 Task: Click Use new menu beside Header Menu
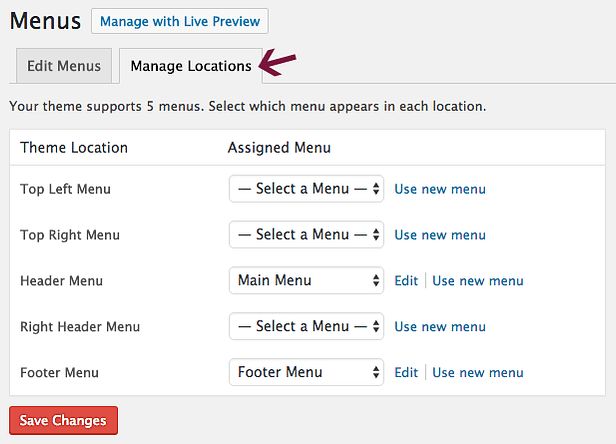478,281
